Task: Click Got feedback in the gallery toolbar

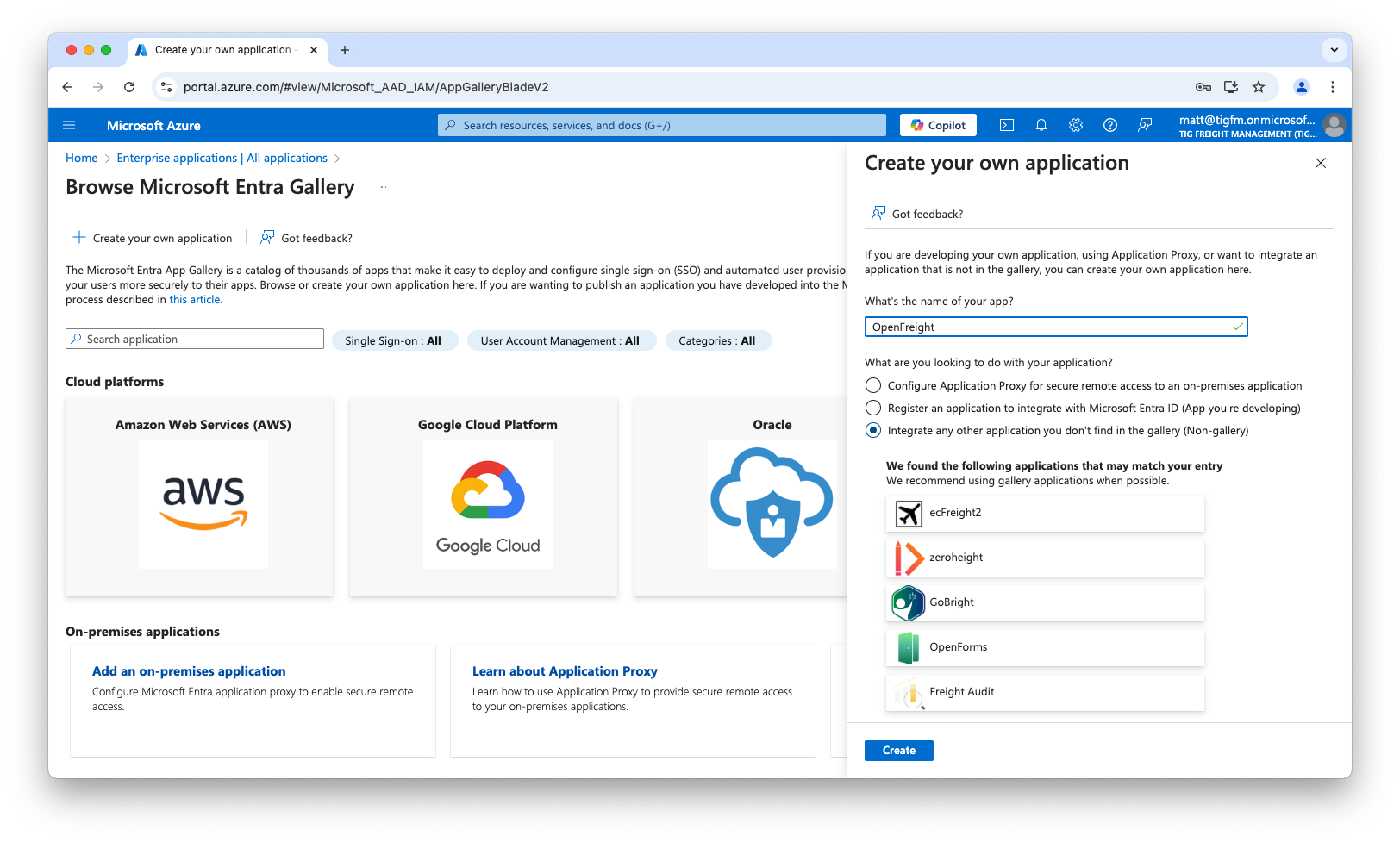Action: 307,238
